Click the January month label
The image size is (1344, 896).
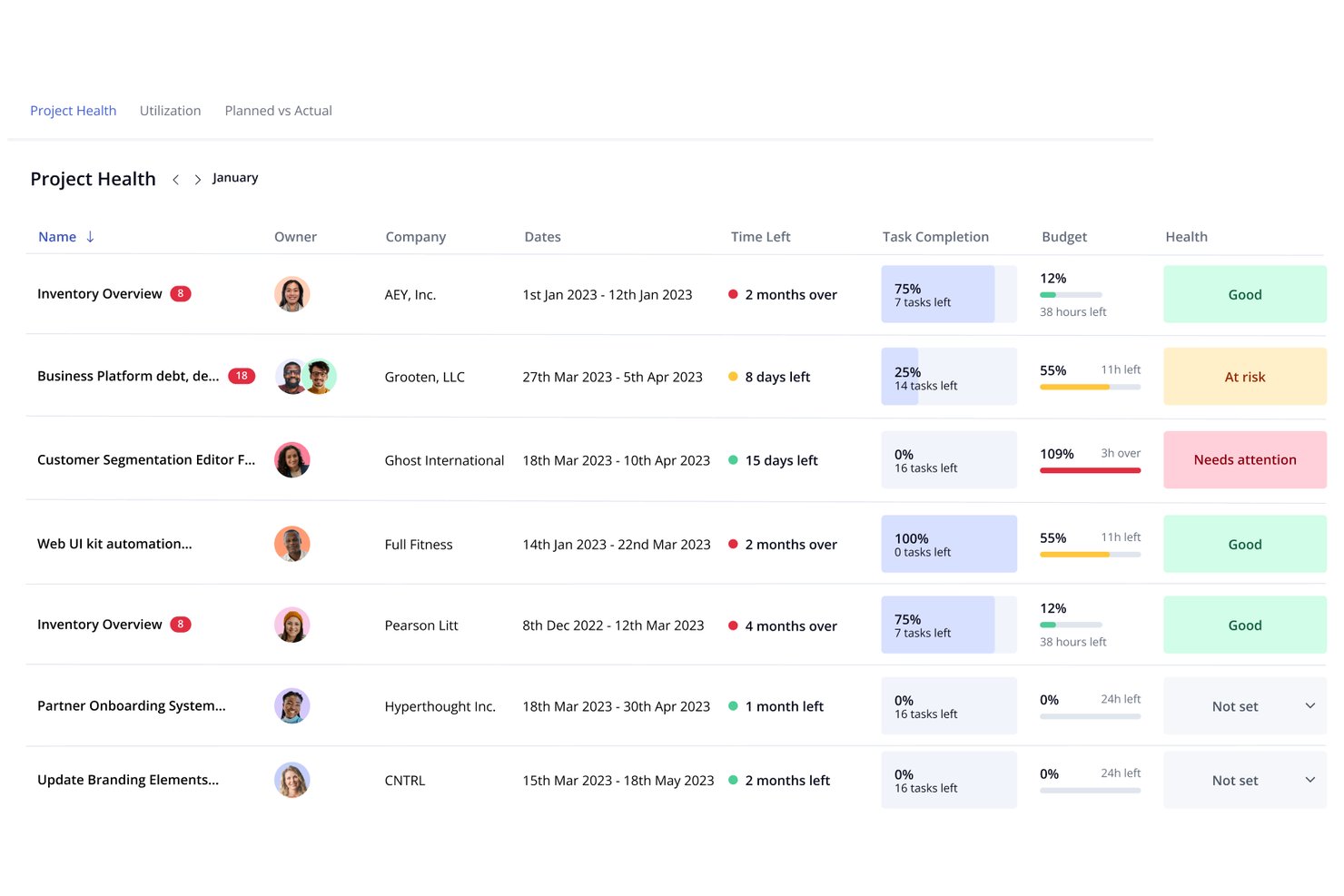click(235, 178)
